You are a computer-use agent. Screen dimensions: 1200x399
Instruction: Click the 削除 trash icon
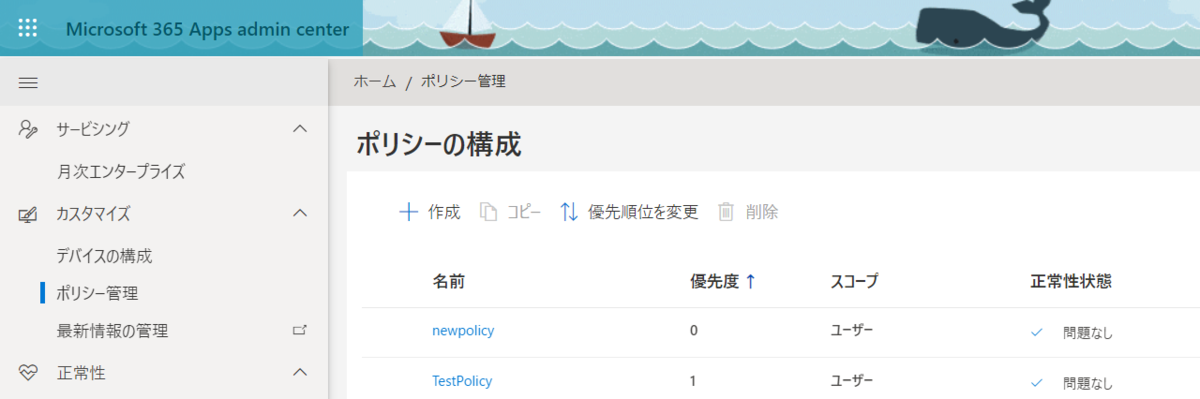coord(726,212)
